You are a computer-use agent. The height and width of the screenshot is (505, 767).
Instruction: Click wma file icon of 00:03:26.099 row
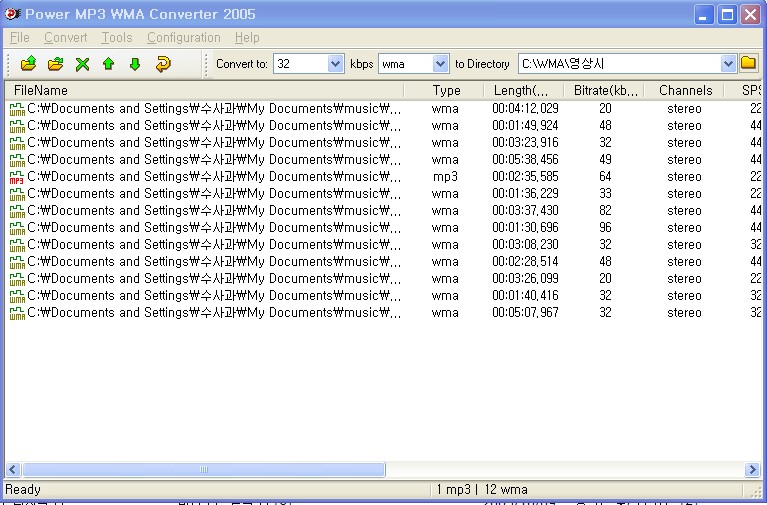click(x=17, y=279)
